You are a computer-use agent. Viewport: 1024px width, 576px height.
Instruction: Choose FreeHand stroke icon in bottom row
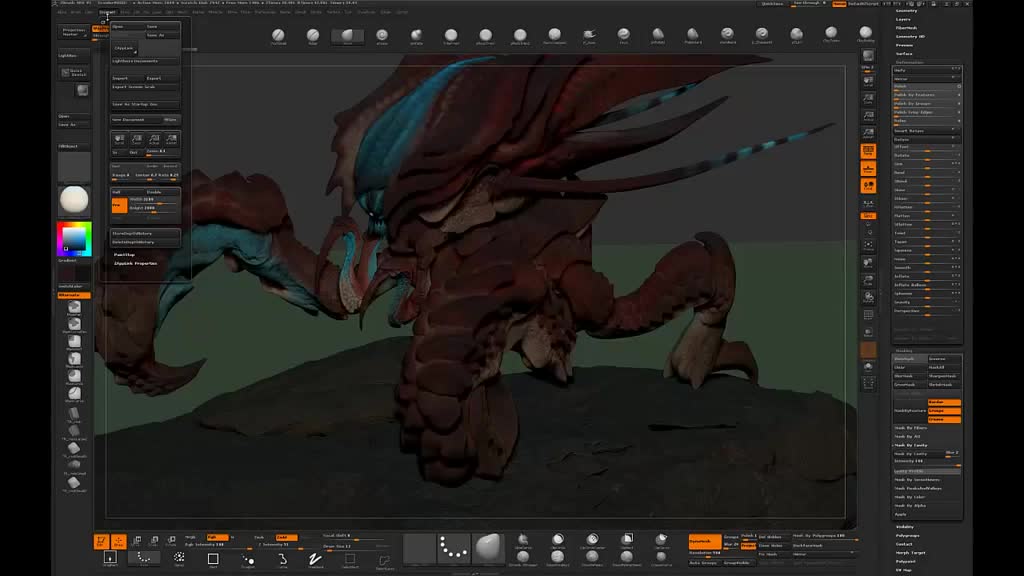[315, 560]
